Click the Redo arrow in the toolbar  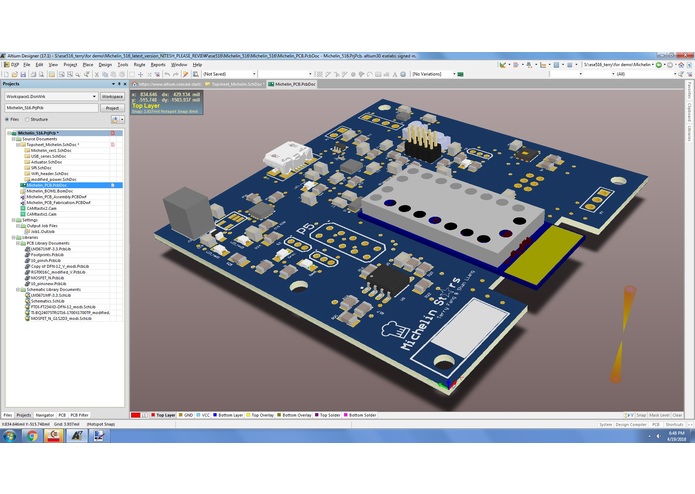(176, 74)
